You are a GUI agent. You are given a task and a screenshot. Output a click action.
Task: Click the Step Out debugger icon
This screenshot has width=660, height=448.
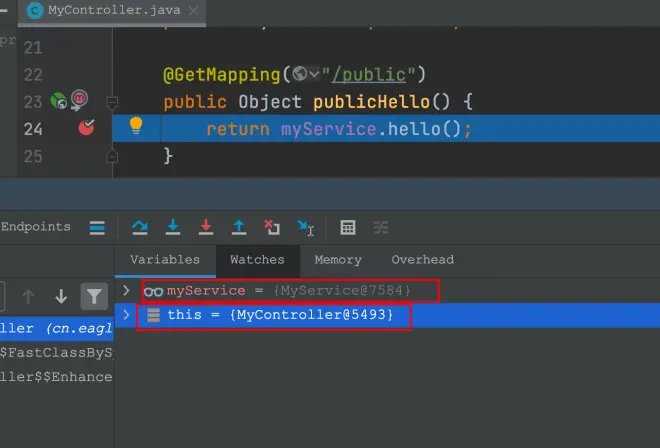[239, 227]
